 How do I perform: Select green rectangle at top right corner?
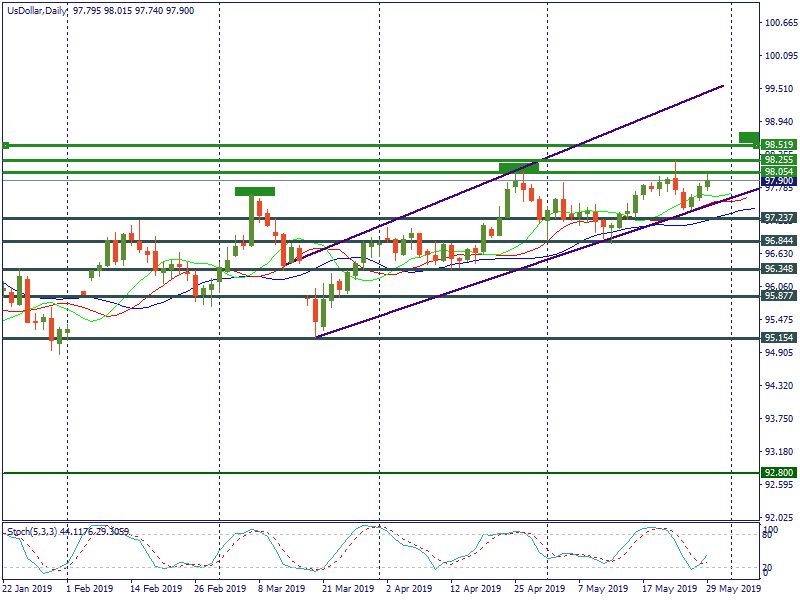pyautogui.click(x=748, y=136)
